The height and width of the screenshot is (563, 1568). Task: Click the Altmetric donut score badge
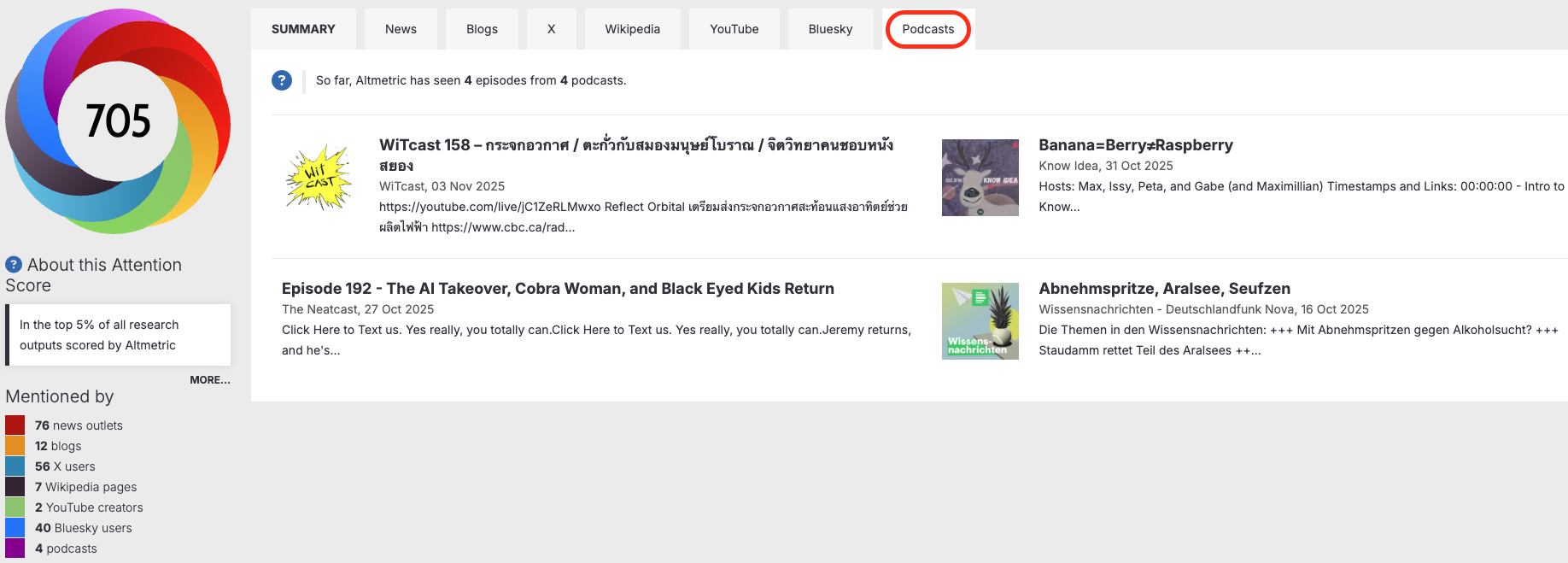point(118,121)
